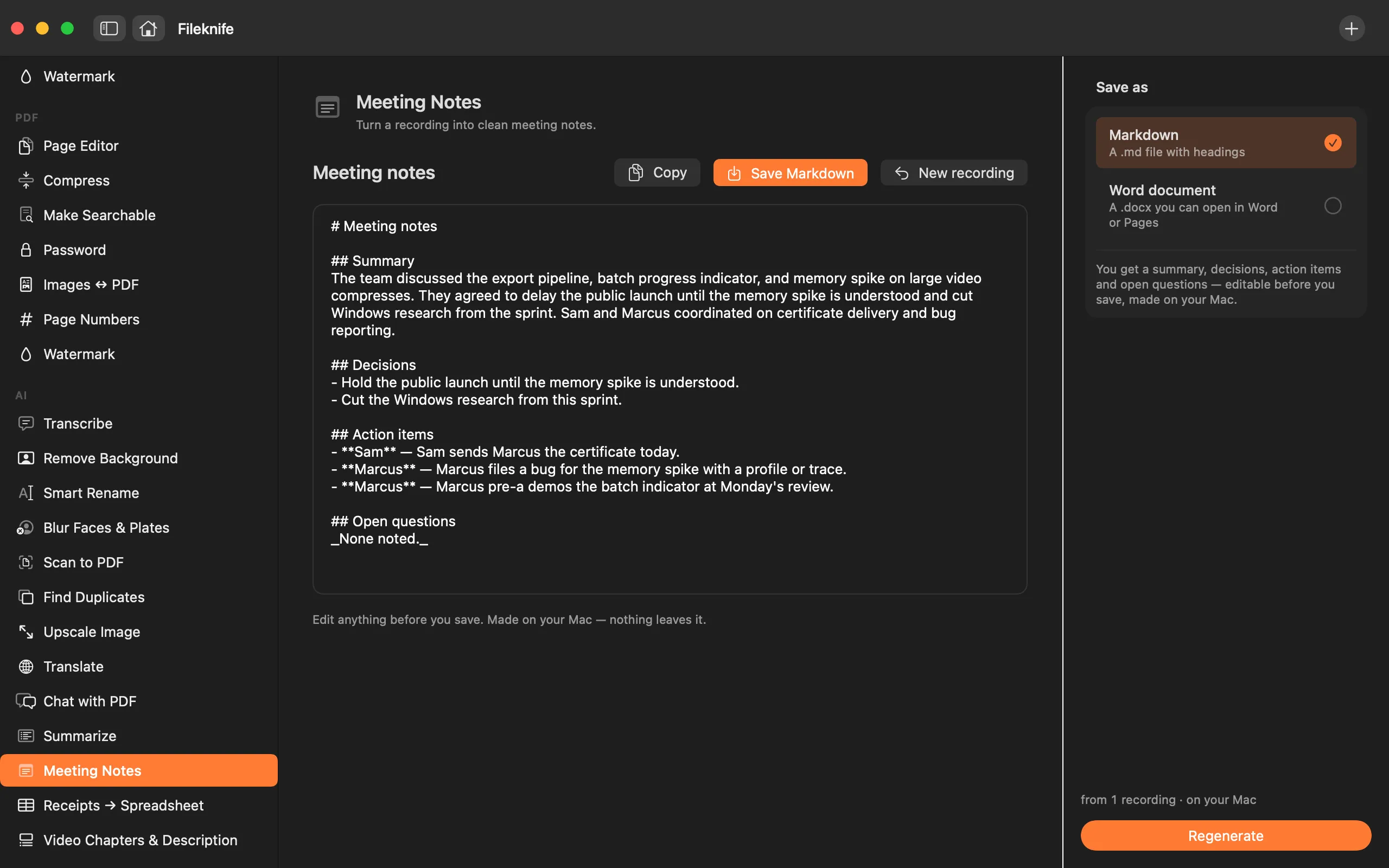Switch to Receipts → Spreadsheet

[x=139, y=806]
